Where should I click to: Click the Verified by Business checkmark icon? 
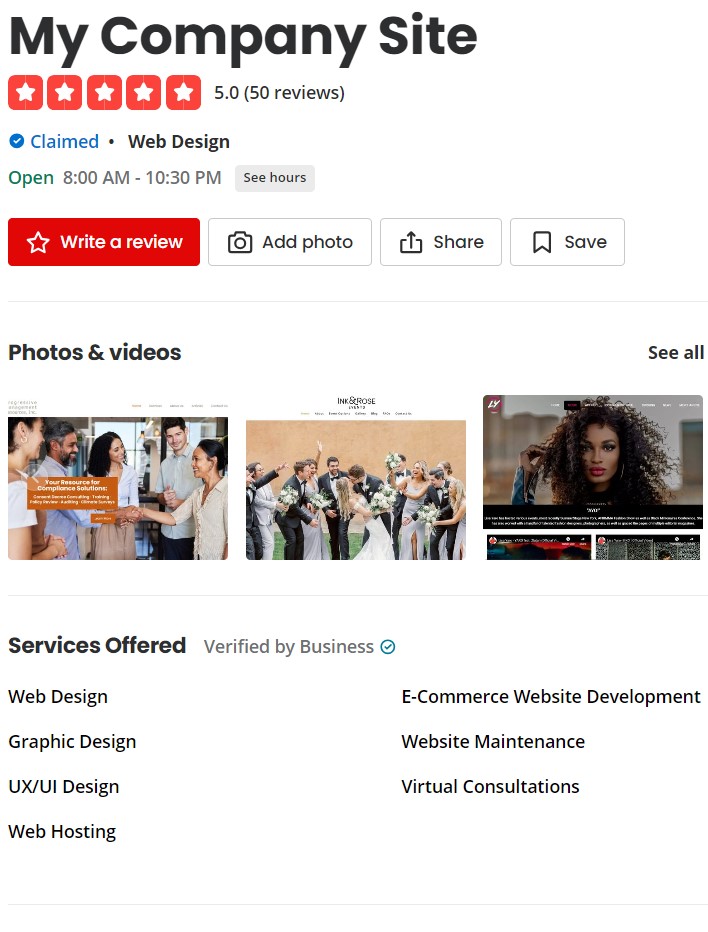388,647
